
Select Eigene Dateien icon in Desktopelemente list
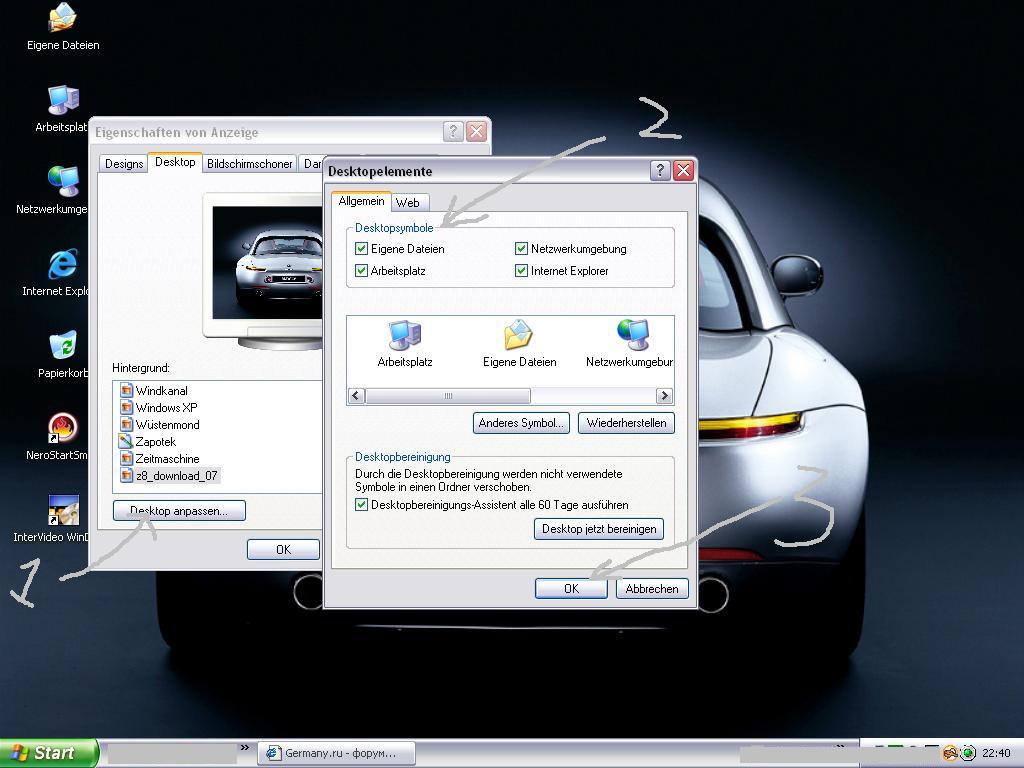tap(519, 344)
